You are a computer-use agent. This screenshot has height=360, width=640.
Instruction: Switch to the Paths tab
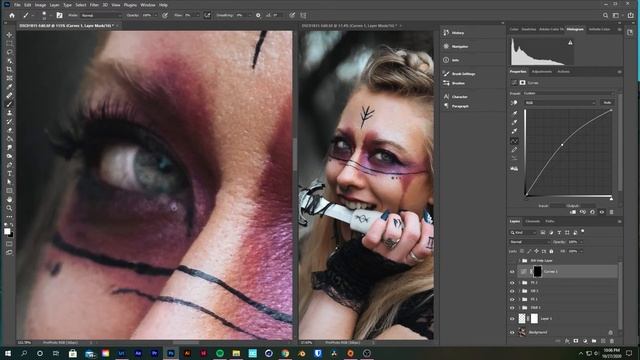pos(550,222)
